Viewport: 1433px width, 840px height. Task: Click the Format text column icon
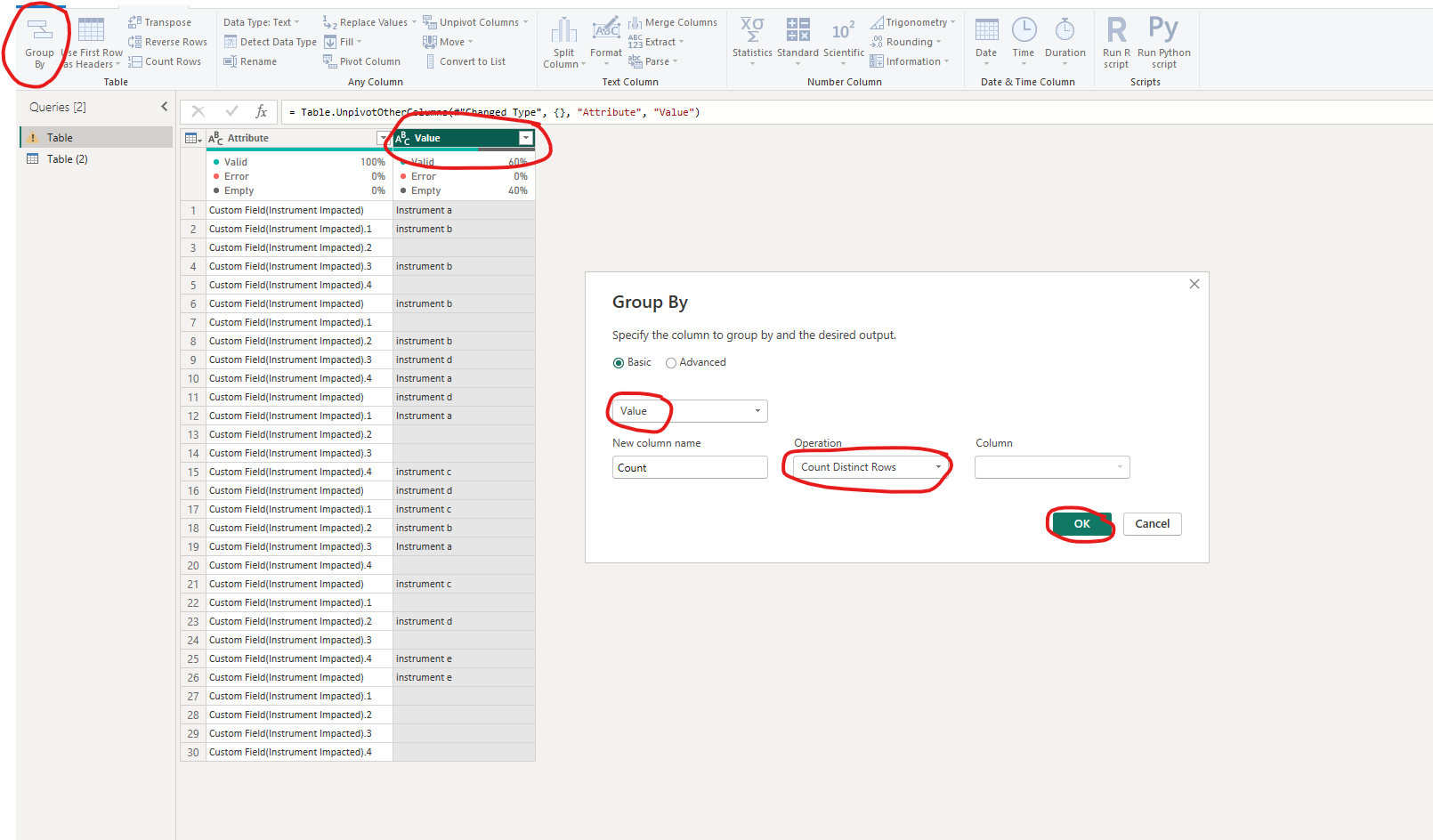click(606, 28)
